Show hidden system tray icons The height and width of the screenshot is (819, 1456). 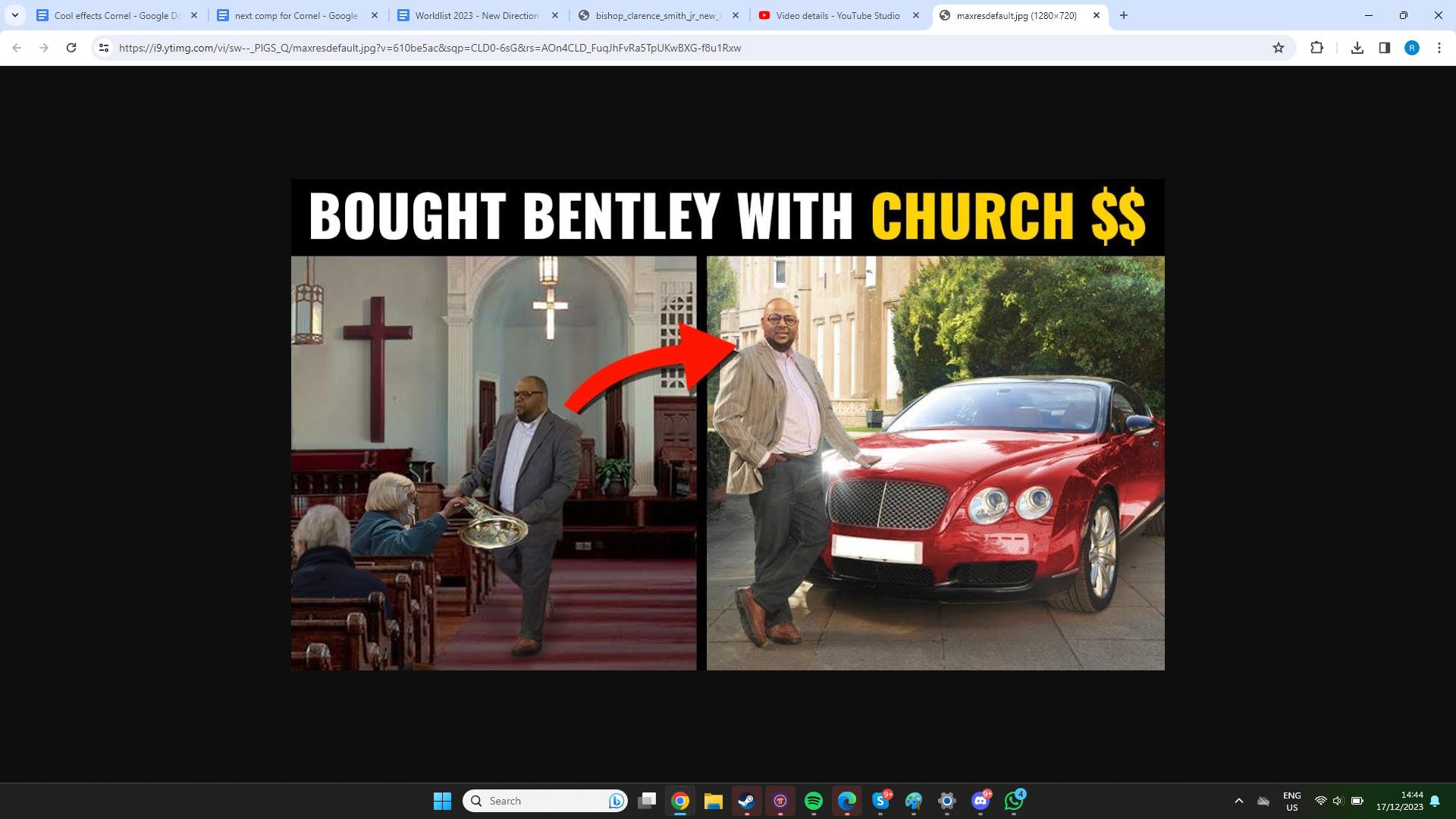click(1239, 801)
